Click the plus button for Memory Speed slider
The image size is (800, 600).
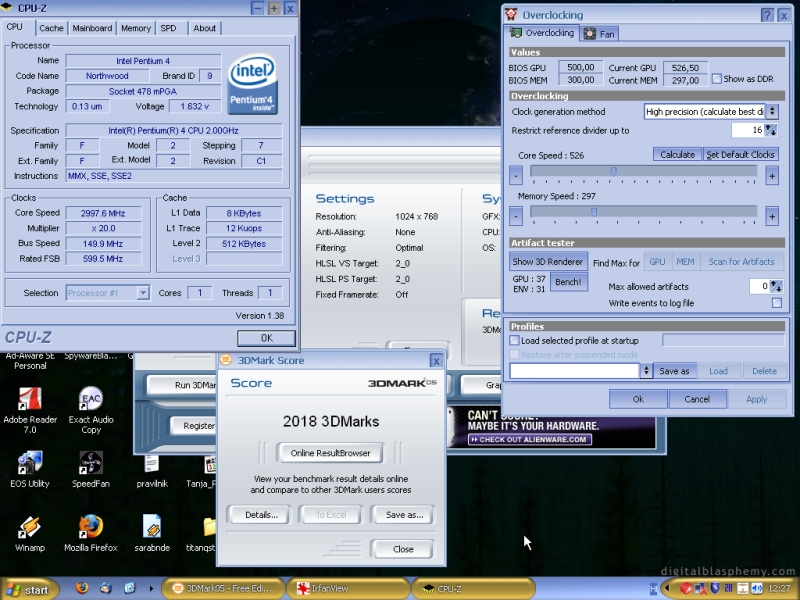(x=772, y=216)
